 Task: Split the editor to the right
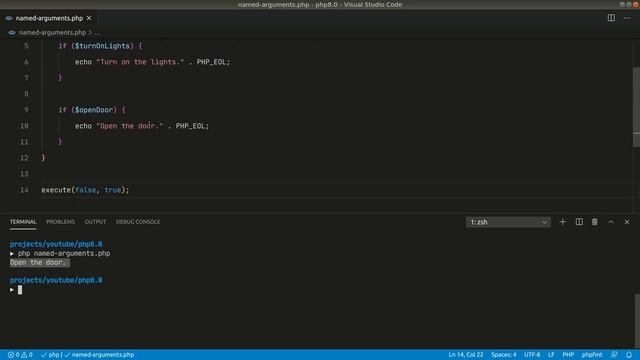coord(611,18)
